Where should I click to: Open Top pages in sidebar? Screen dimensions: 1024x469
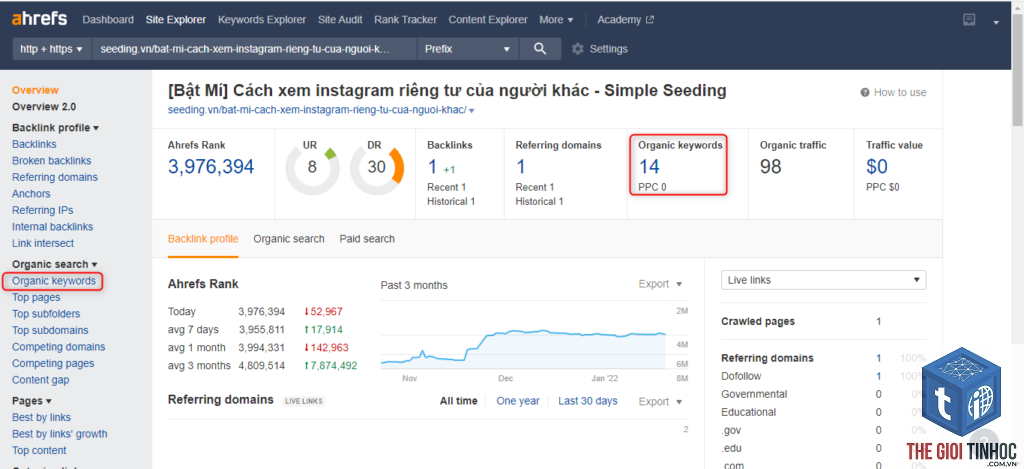[36, 297]
